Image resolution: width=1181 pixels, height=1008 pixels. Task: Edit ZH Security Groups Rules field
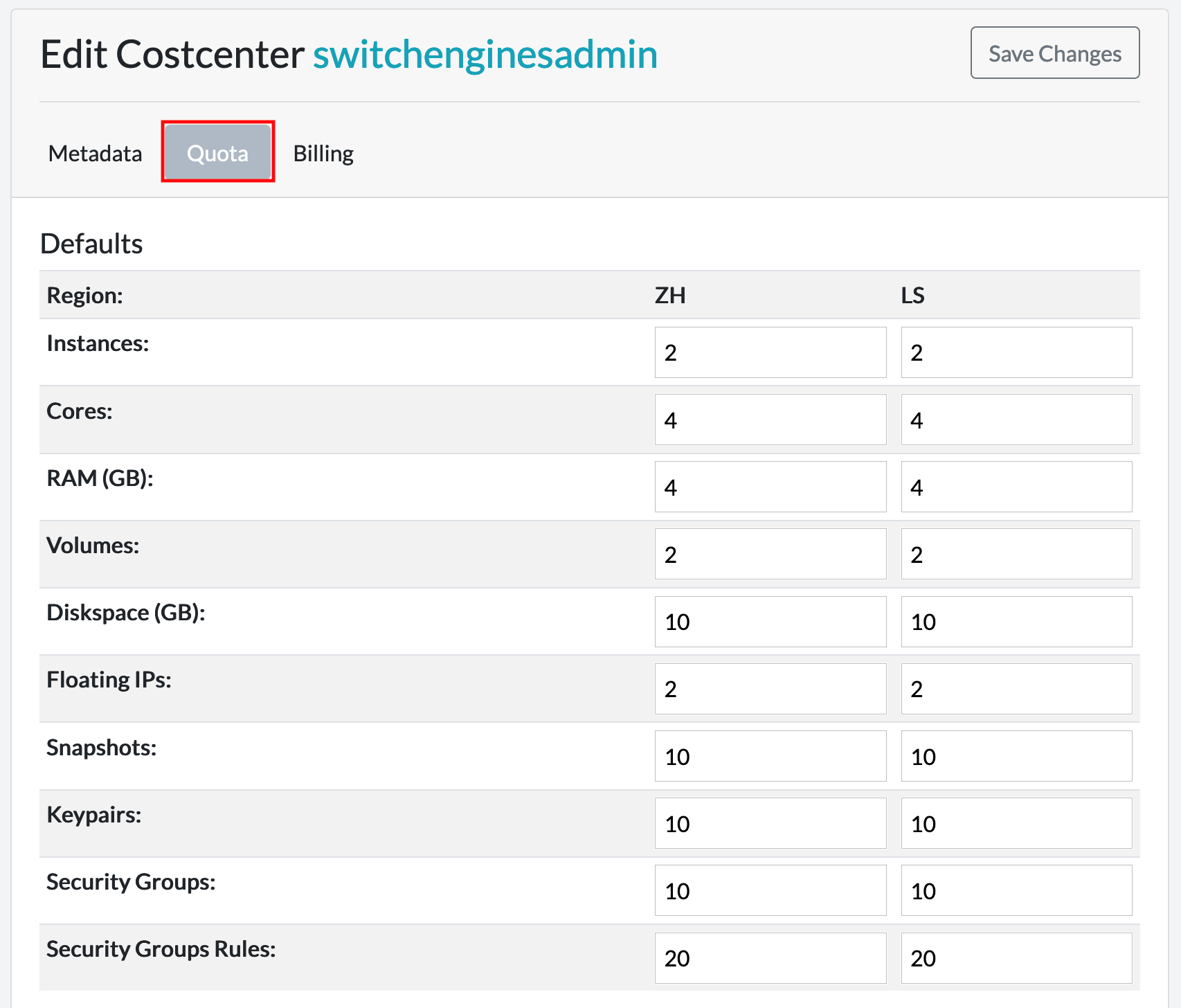click(x=770, y=958)
